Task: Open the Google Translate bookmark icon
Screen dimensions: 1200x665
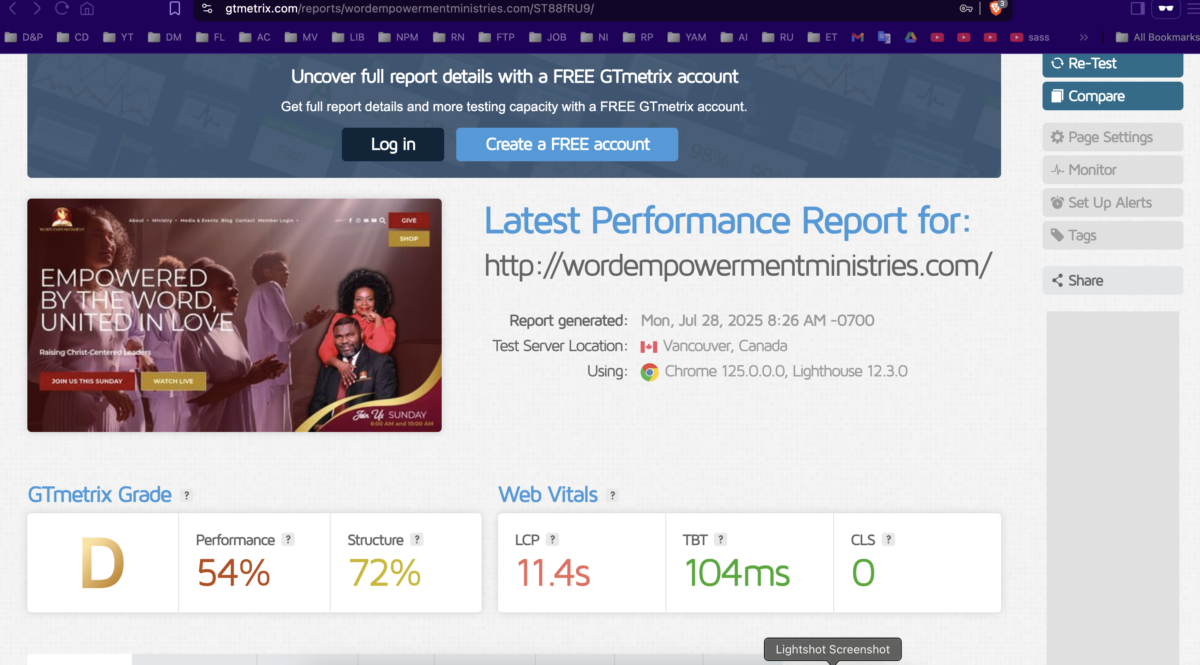Action: pos(884,37)
